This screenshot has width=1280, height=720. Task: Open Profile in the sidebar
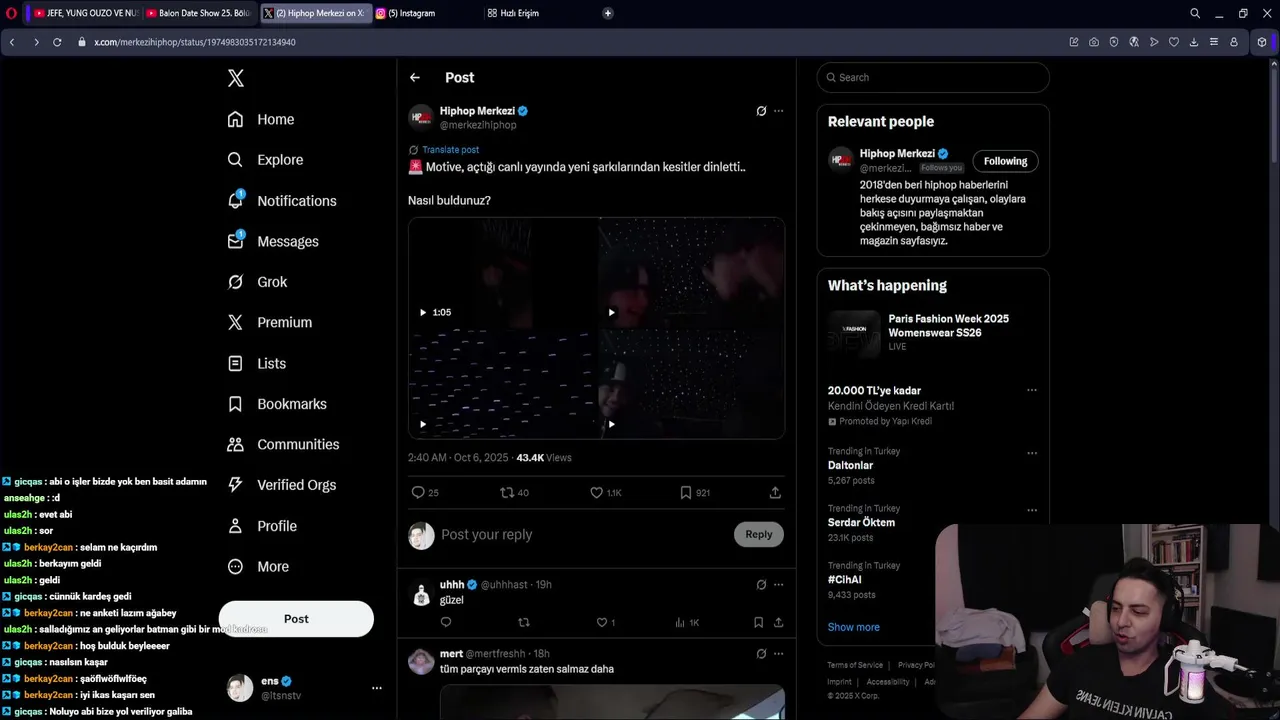[x=262, y=526]
